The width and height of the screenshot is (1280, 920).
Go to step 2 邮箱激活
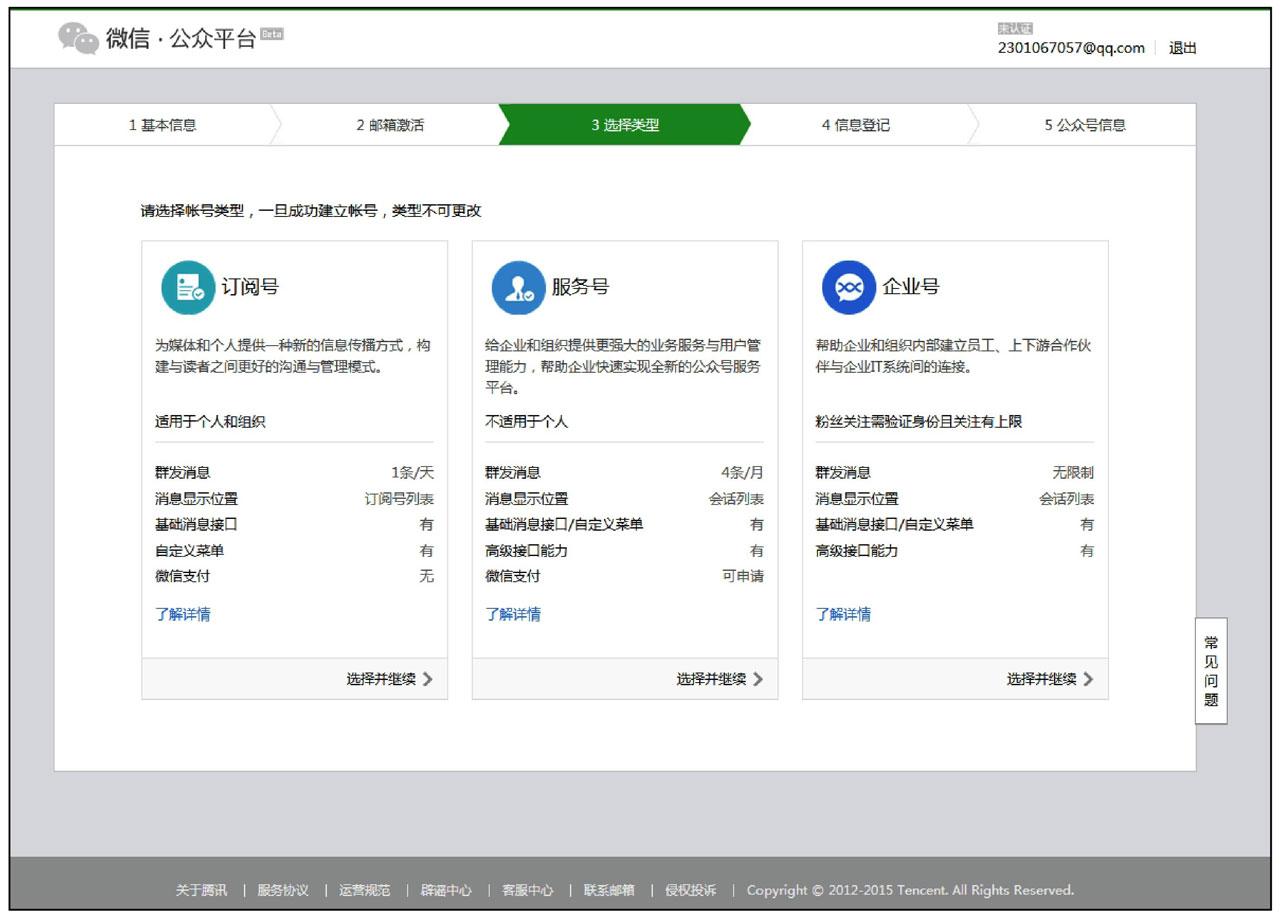click(390, 125)
